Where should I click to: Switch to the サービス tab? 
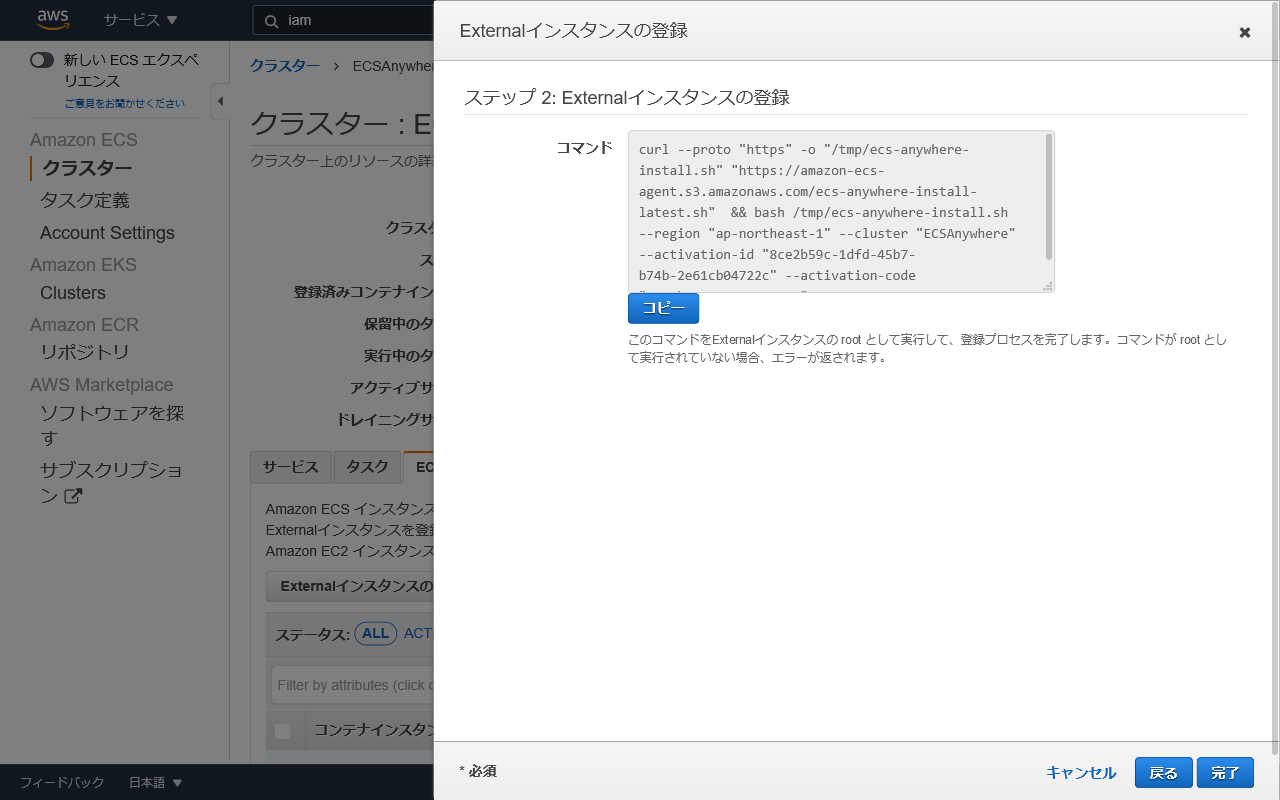pyautogui.click(x=290, y=467)
